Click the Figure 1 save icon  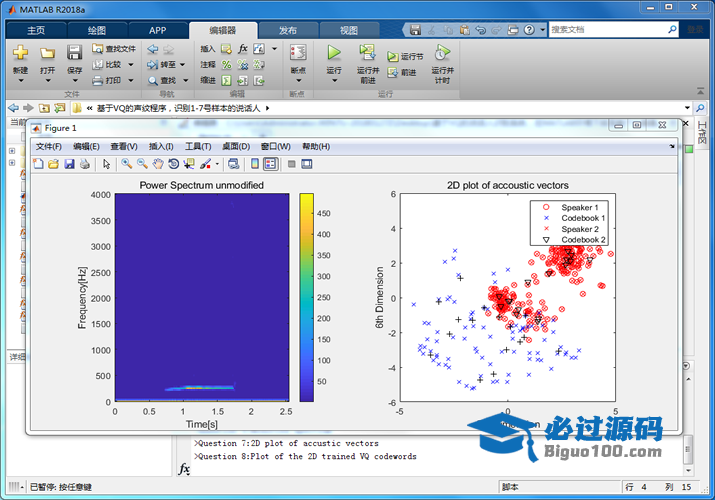pyautogui.click(x=69, y=164)
